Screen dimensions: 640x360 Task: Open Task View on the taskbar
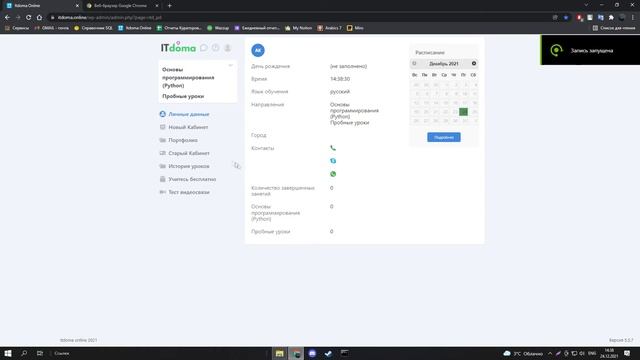[x=40, y=353]
